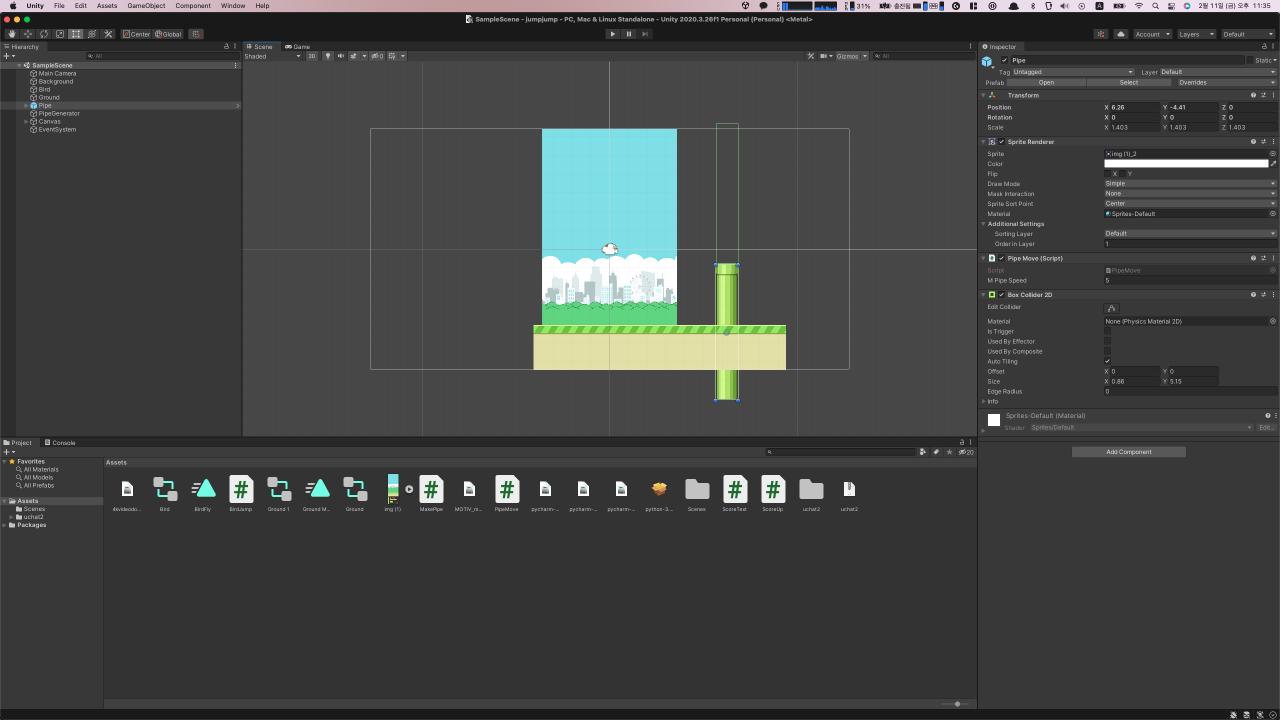Select the BirdJump script asset

tap(240, 493)
